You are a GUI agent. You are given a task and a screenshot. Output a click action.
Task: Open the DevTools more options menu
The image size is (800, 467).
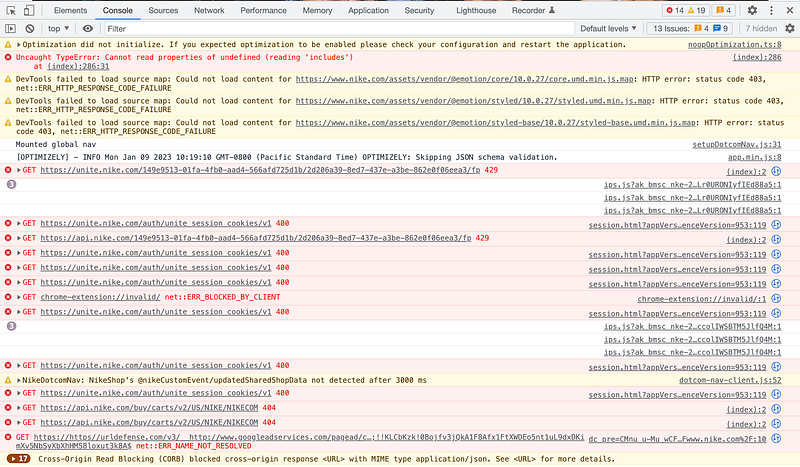click(771, 10)
